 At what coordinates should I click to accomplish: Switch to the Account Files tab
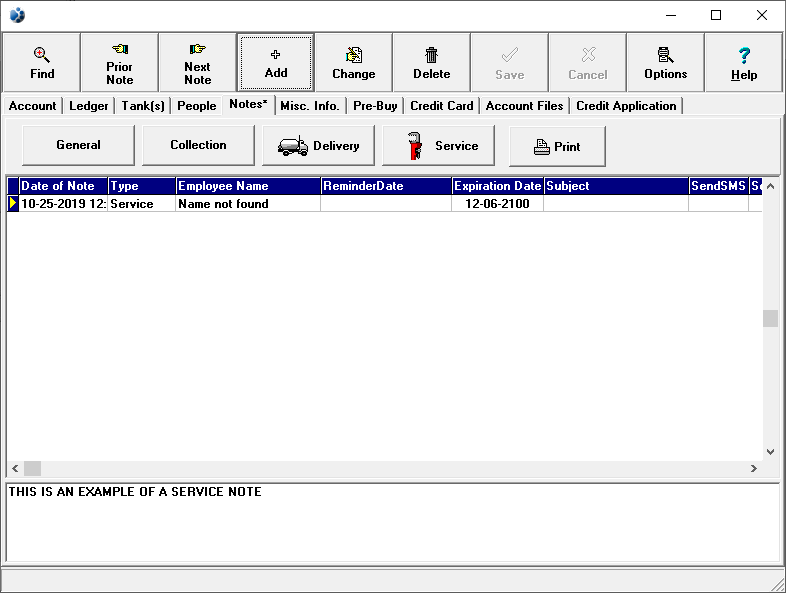tap(524, 106)
